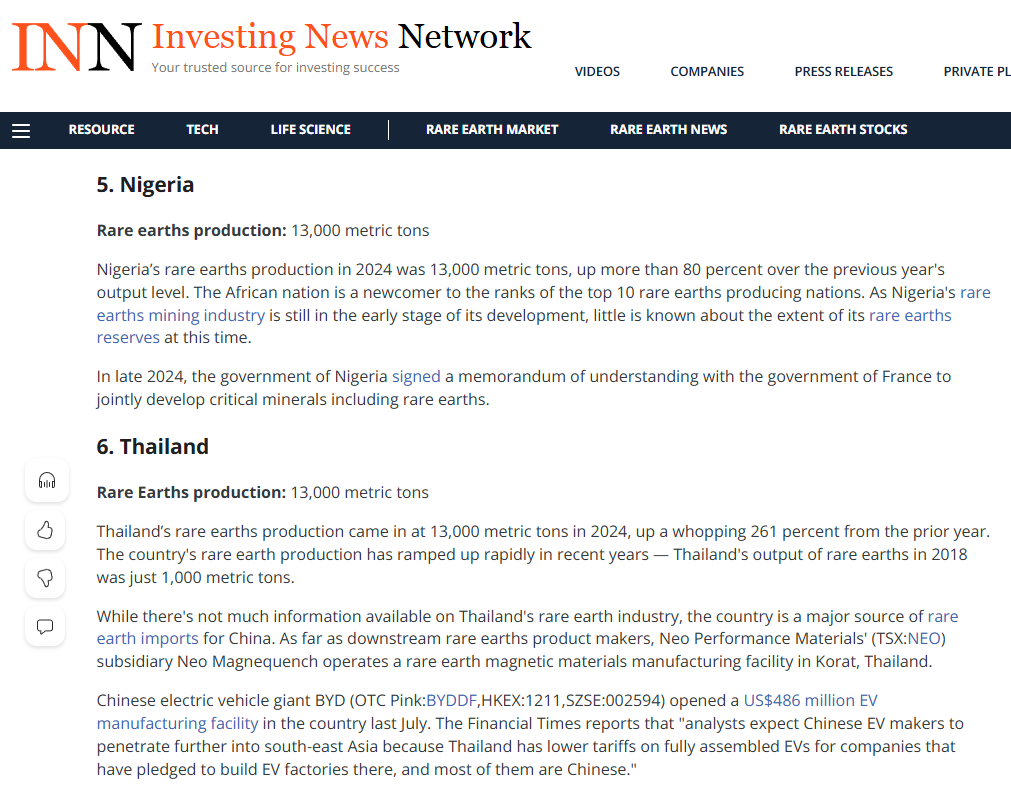Click the INN logo
Viewport: 1011px width, 791px height.
coord(76,46)
